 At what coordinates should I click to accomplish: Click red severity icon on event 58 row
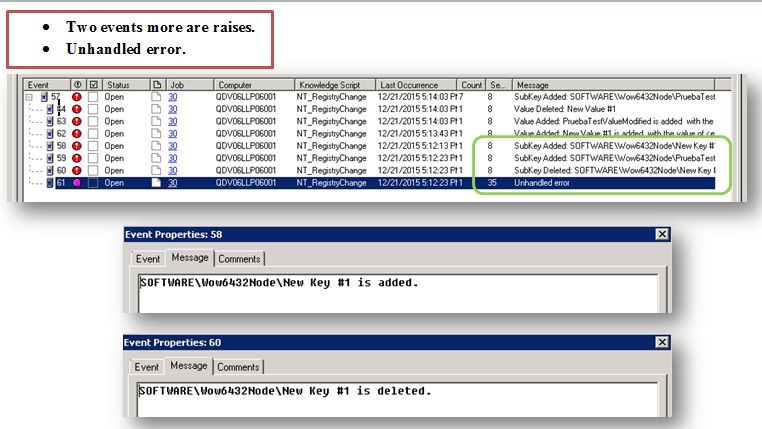77,146
